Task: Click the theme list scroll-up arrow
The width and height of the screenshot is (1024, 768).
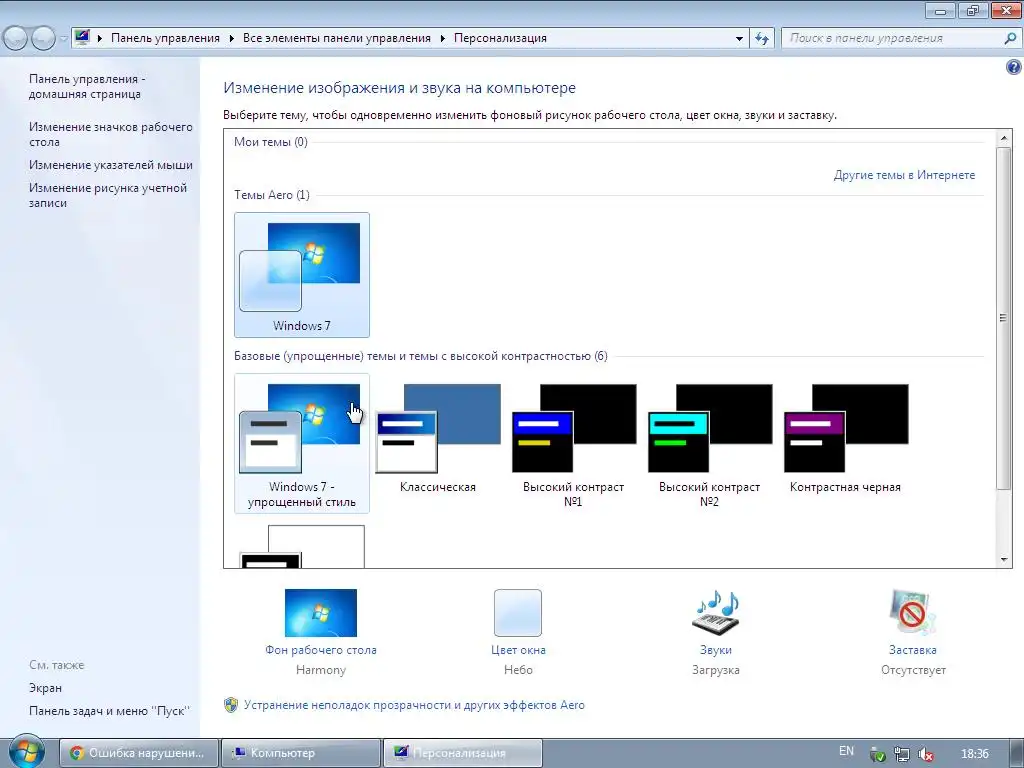Action: point(1004,138)
